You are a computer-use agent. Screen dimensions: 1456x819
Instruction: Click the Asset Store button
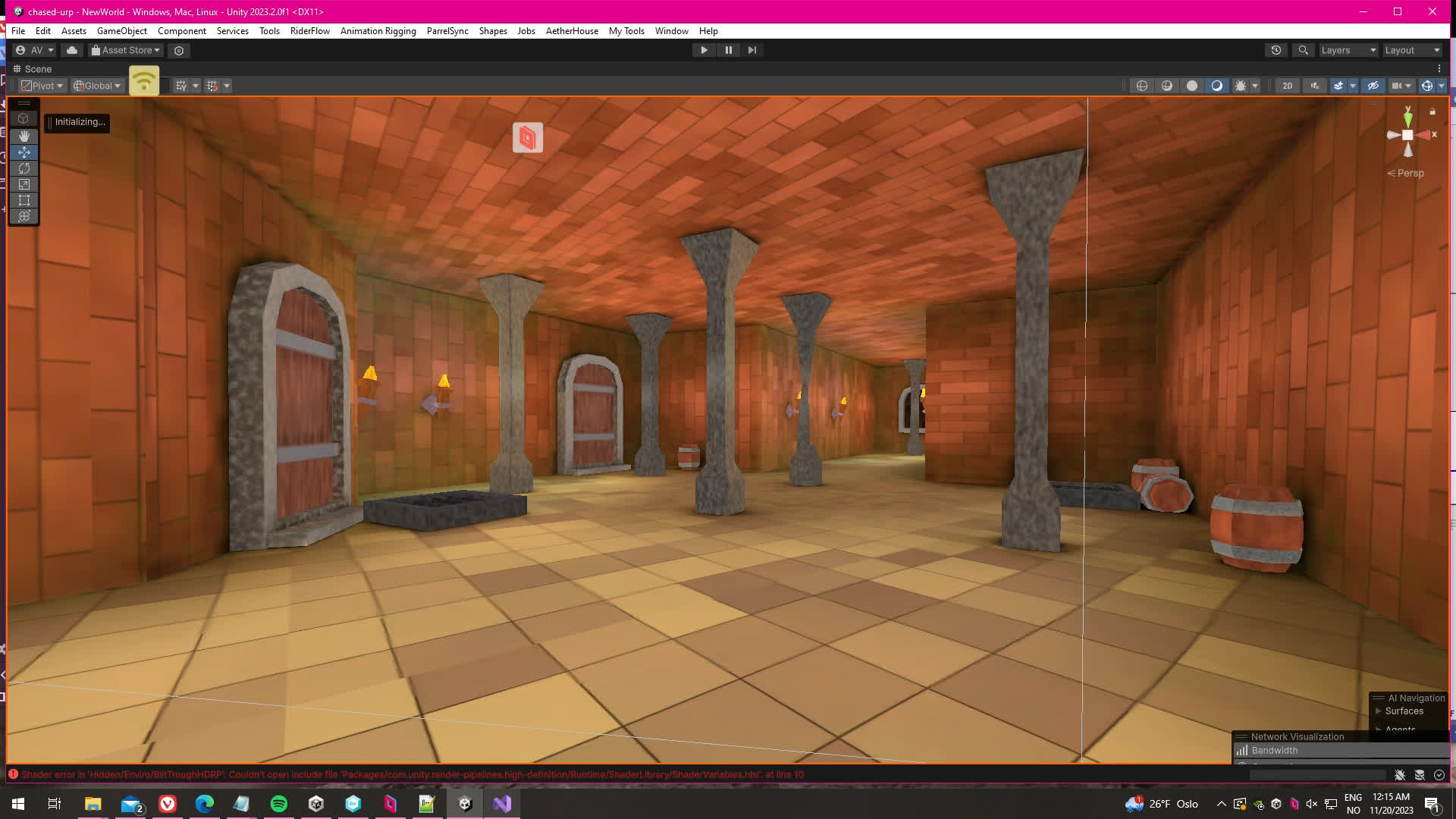pyautogui.click(x=126, y=50)
